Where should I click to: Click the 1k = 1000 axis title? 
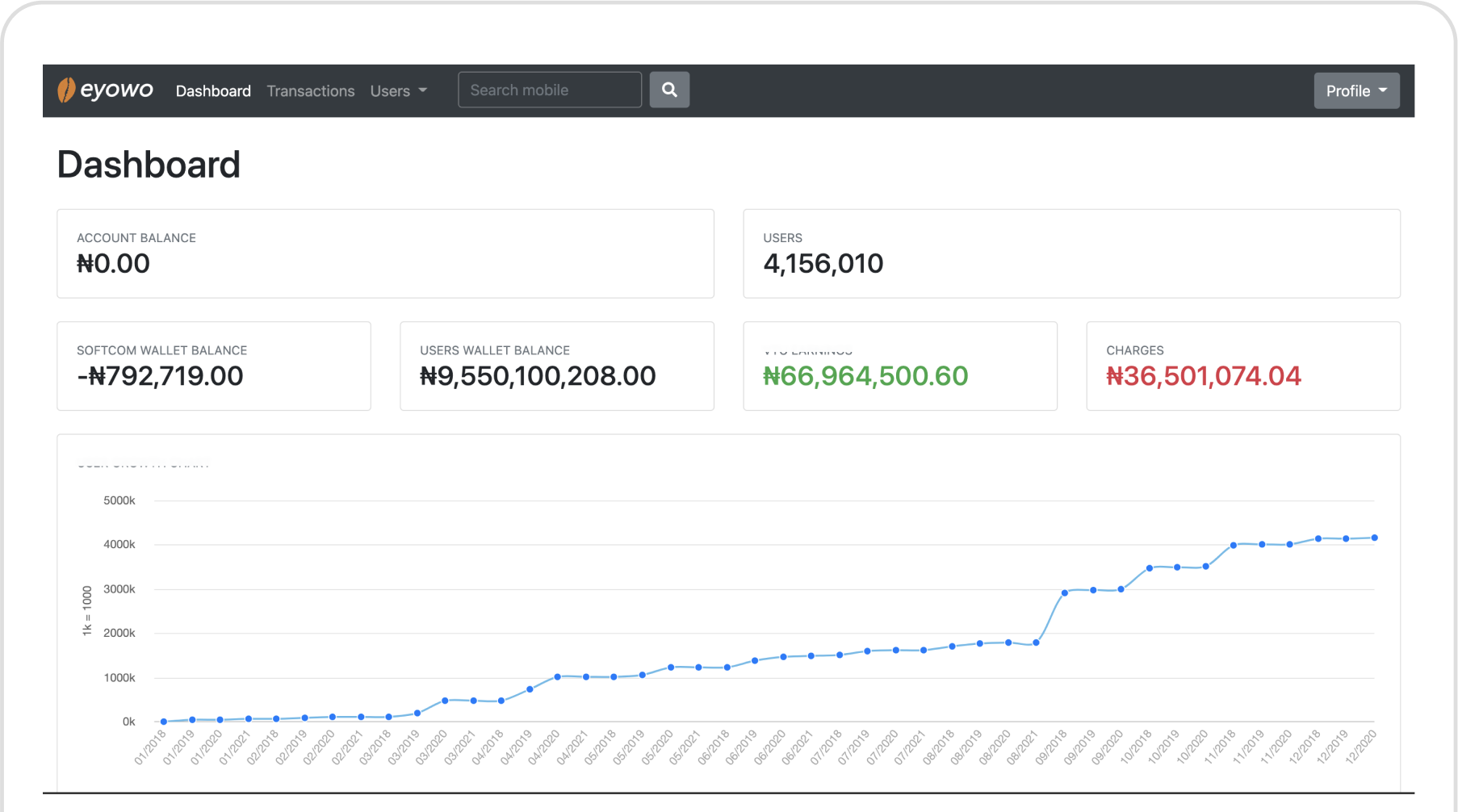pos(87,611)
